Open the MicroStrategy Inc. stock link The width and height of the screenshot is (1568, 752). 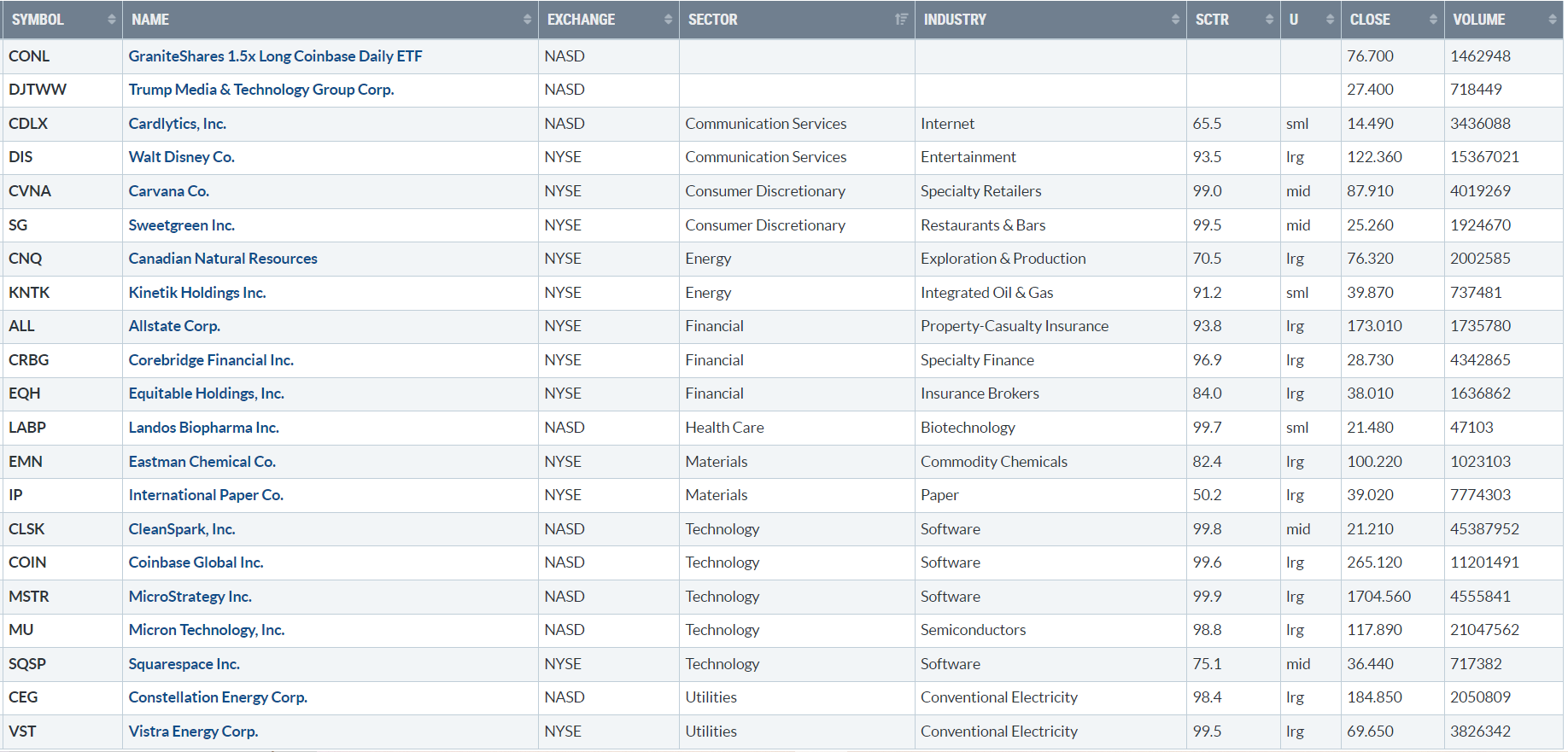click(x=190, y=597)
